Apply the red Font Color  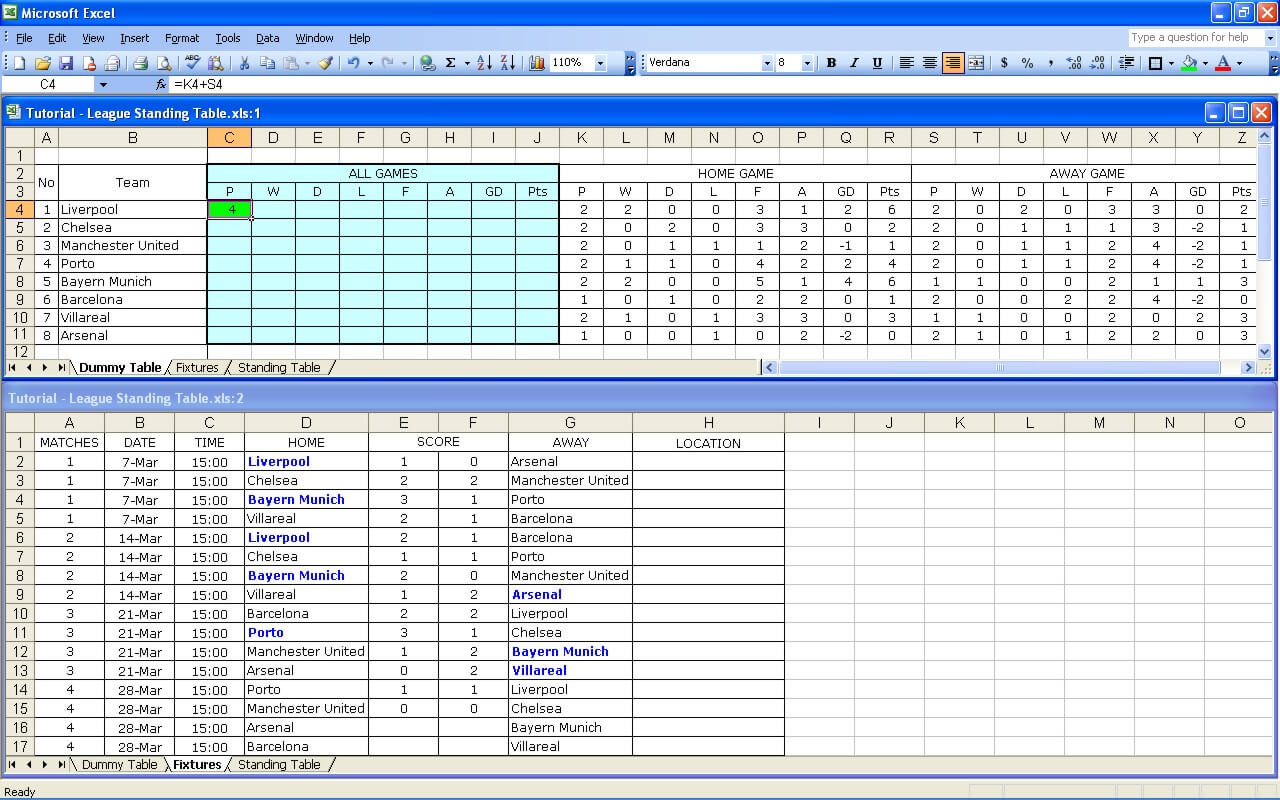point(1223,63)
